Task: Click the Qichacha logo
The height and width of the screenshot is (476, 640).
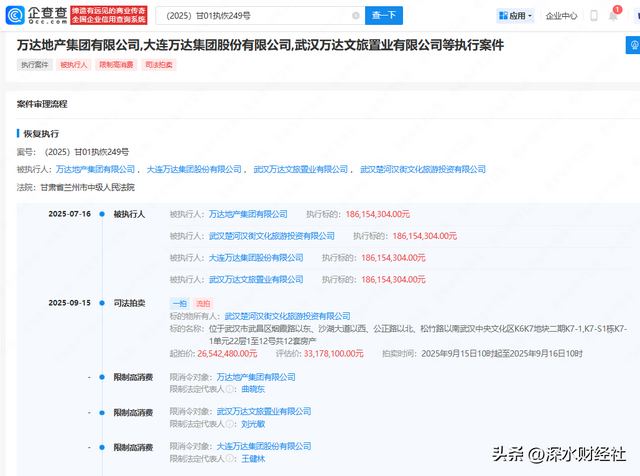Action: pos(38,16)
